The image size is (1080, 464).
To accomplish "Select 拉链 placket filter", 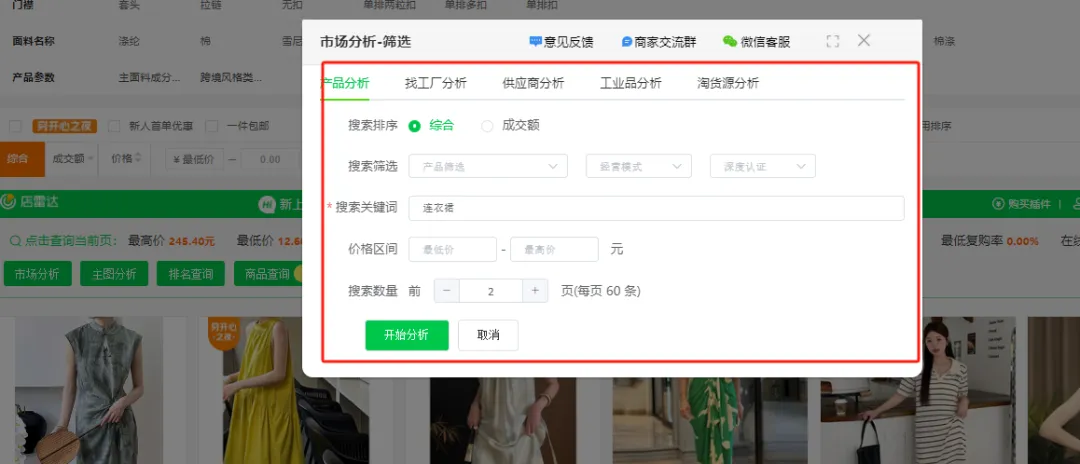I will pos(211,5).
